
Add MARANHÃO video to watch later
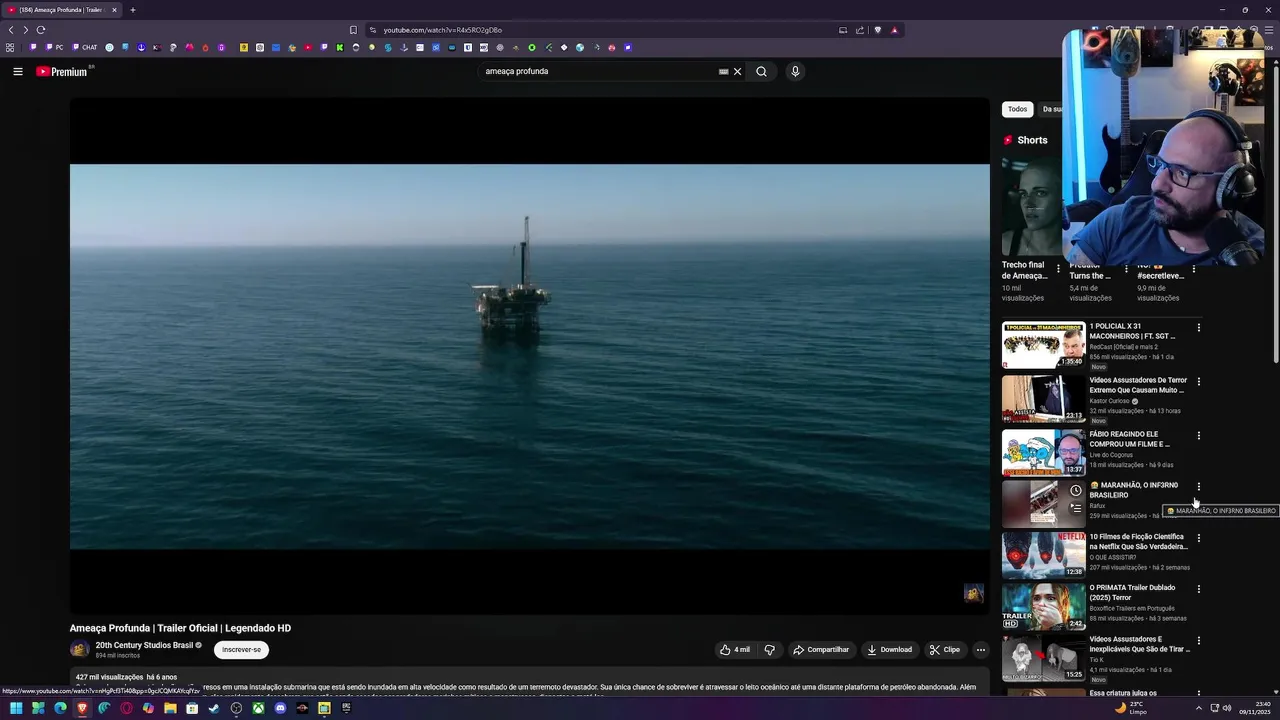[x=1075, y=490]
